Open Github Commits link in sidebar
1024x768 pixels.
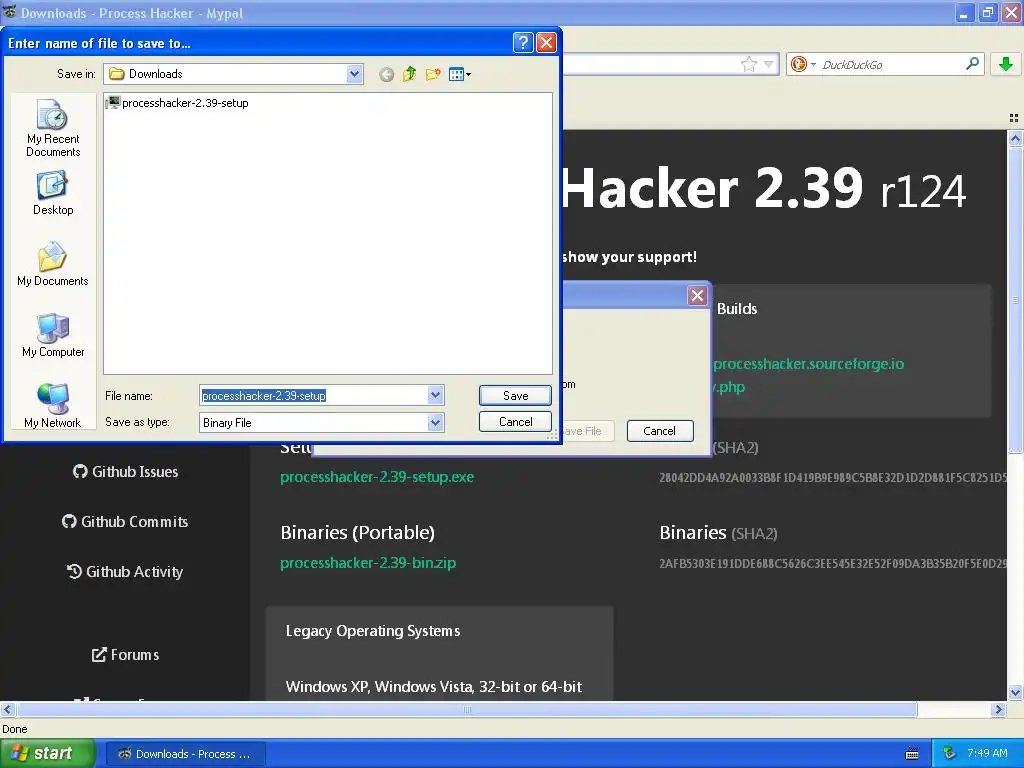pos(125,522)
